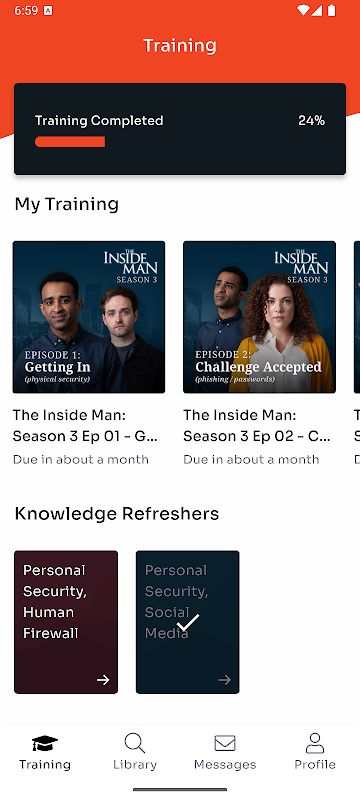The image size is (360, 800).
Task: Open the Messages envelope icon
Action: click(x=225, y=743)
